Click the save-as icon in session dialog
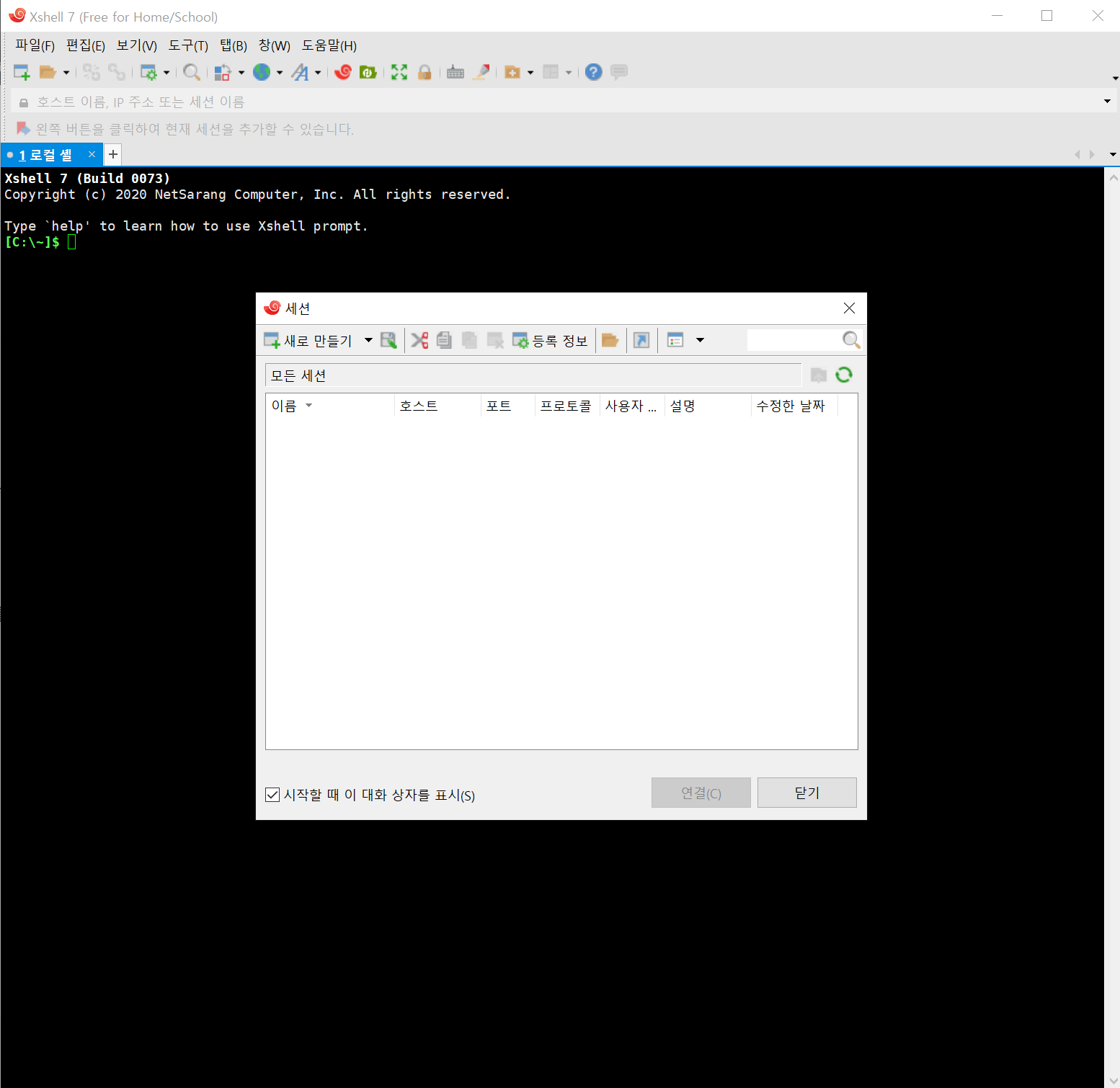The width and height of the screenshot is (1120, 1088). pyautogui.click(x=388, y=340)
